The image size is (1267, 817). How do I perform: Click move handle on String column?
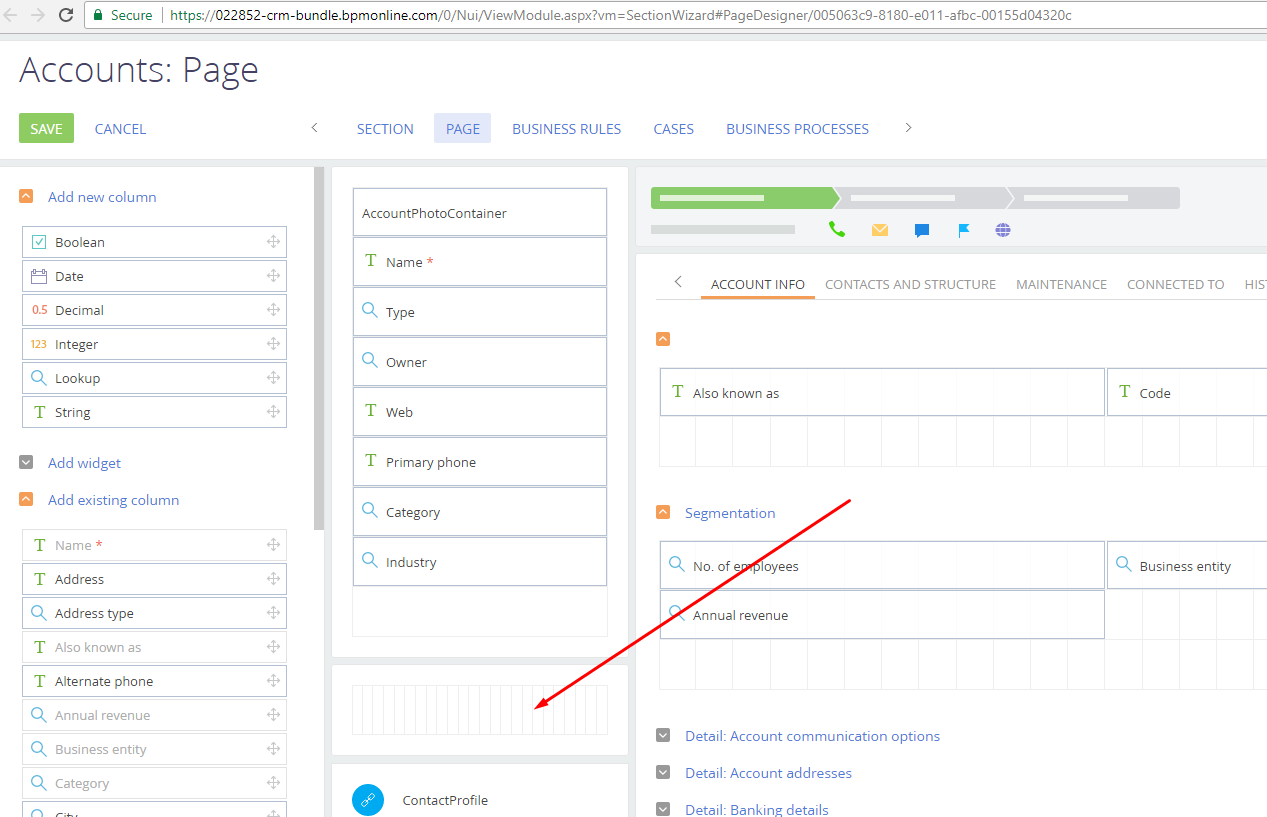tap(273, 412)
